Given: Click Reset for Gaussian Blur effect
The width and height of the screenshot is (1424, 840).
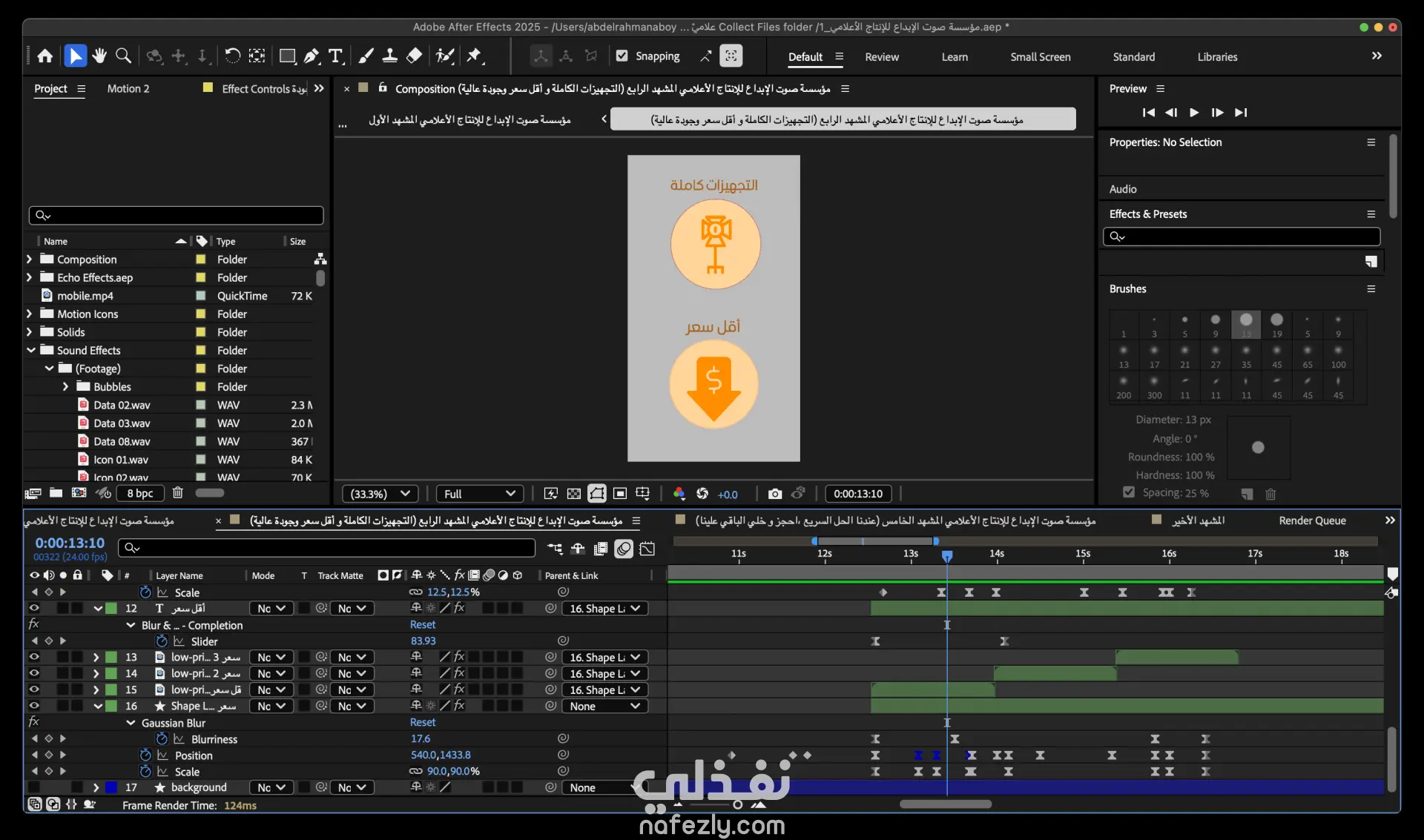Looking at the screenshot, I should tap(423, 723).
